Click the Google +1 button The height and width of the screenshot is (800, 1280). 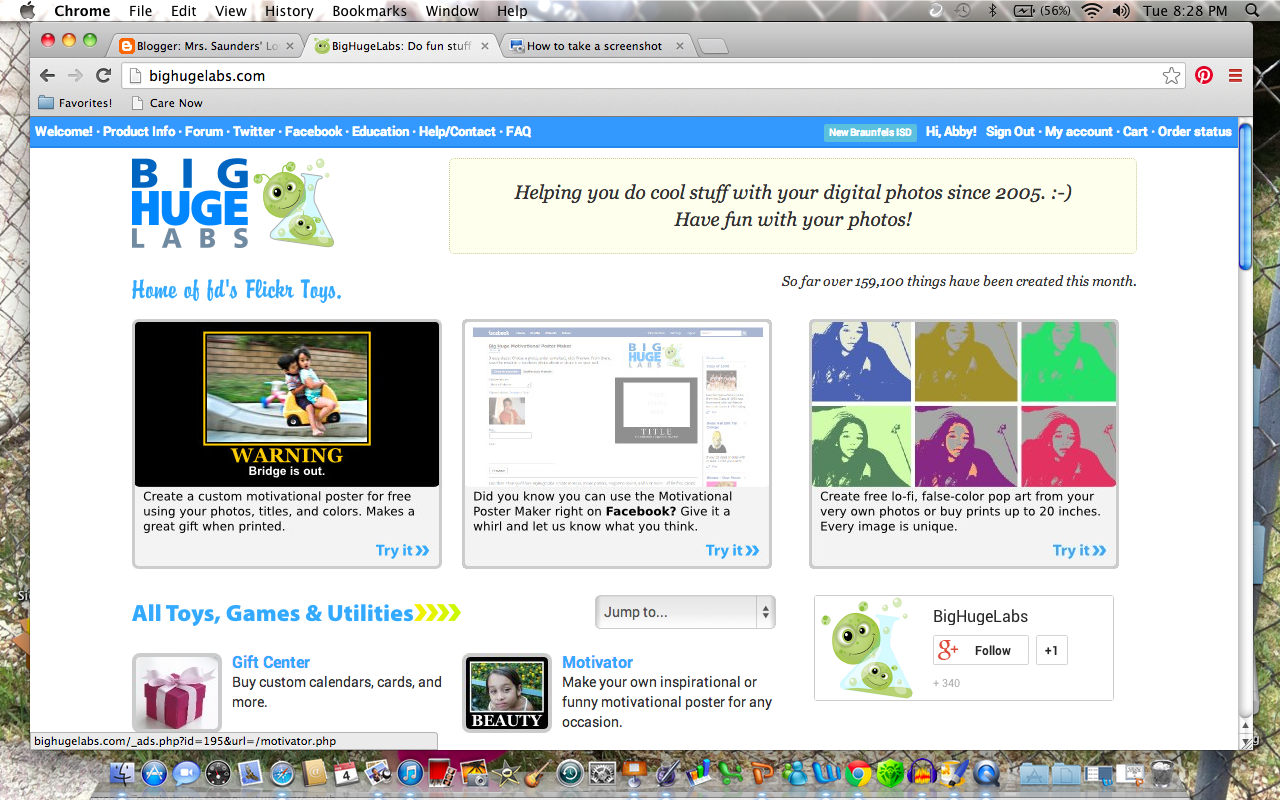(x=1051, y=650)
